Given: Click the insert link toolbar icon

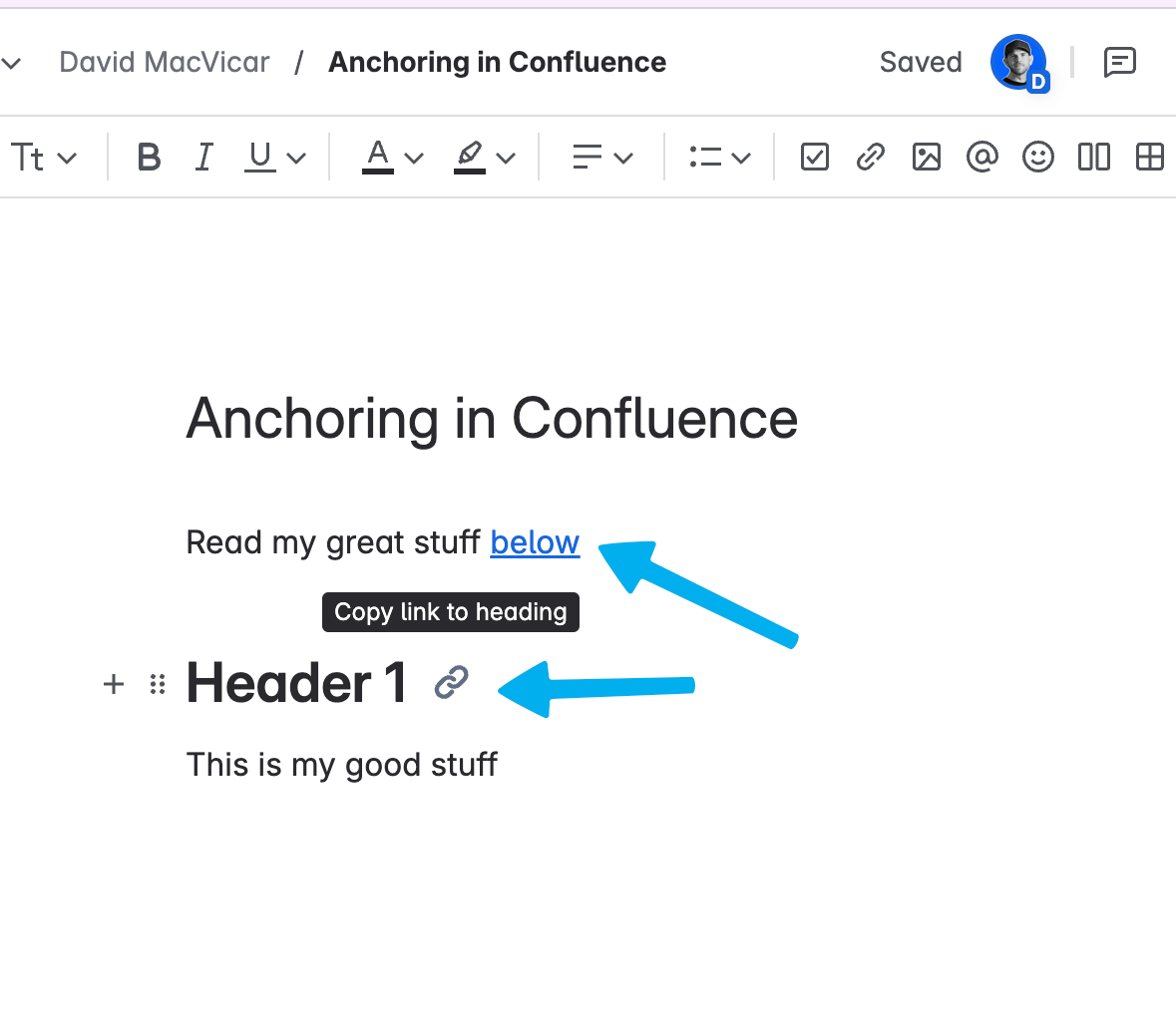Looking at the screenshot, I should click(870, 158).
